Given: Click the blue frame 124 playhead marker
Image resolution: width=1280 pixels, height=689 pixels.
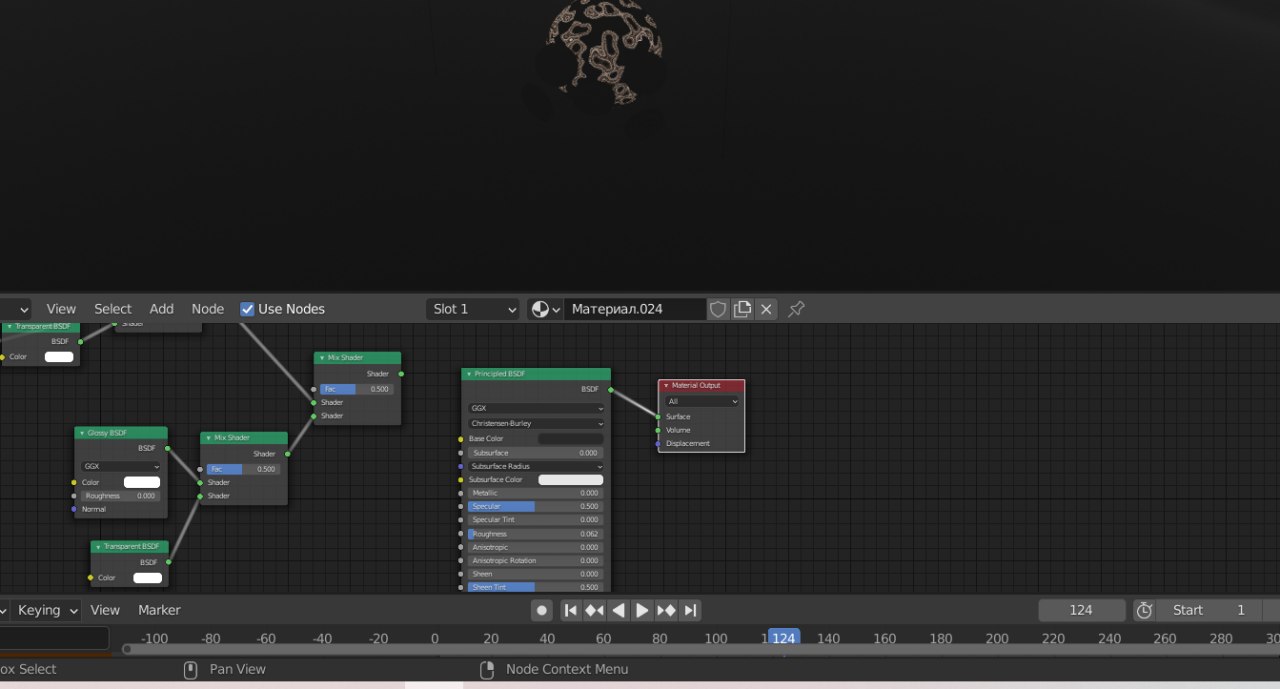Looking at the screenshot, I should (x=784, y=638).
